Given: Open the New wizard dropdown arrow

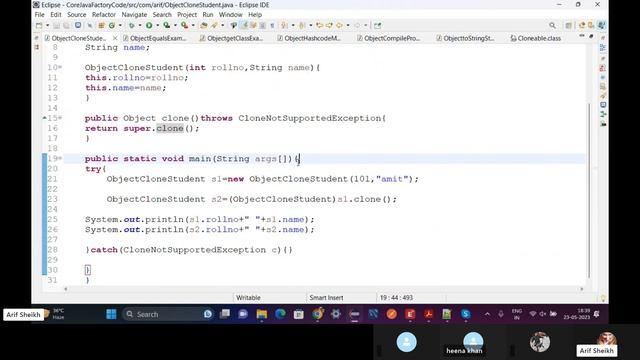Looking at the screenshot, I should 47,25.
